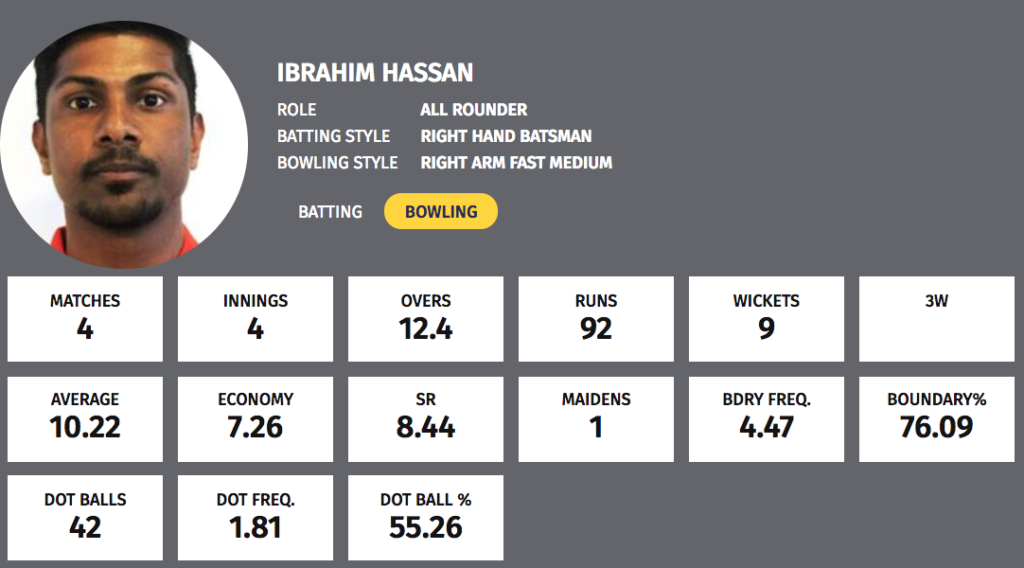Open the Dot Ball % card

426,518
